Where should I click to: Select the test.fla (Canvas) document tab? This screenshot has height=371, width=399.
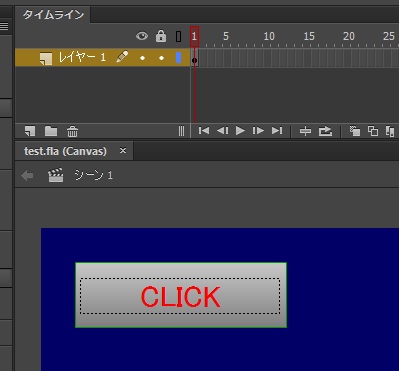[65, 151]
